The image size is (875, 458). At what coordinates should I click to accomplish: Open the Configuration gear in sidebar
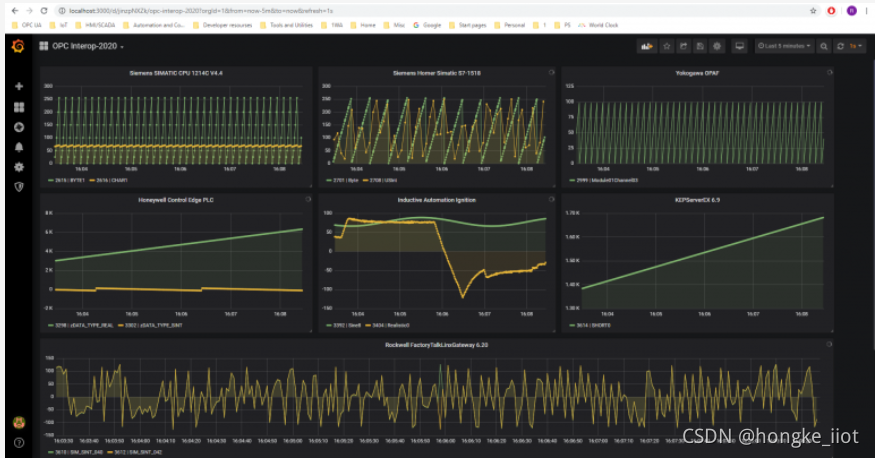[19, 167]
